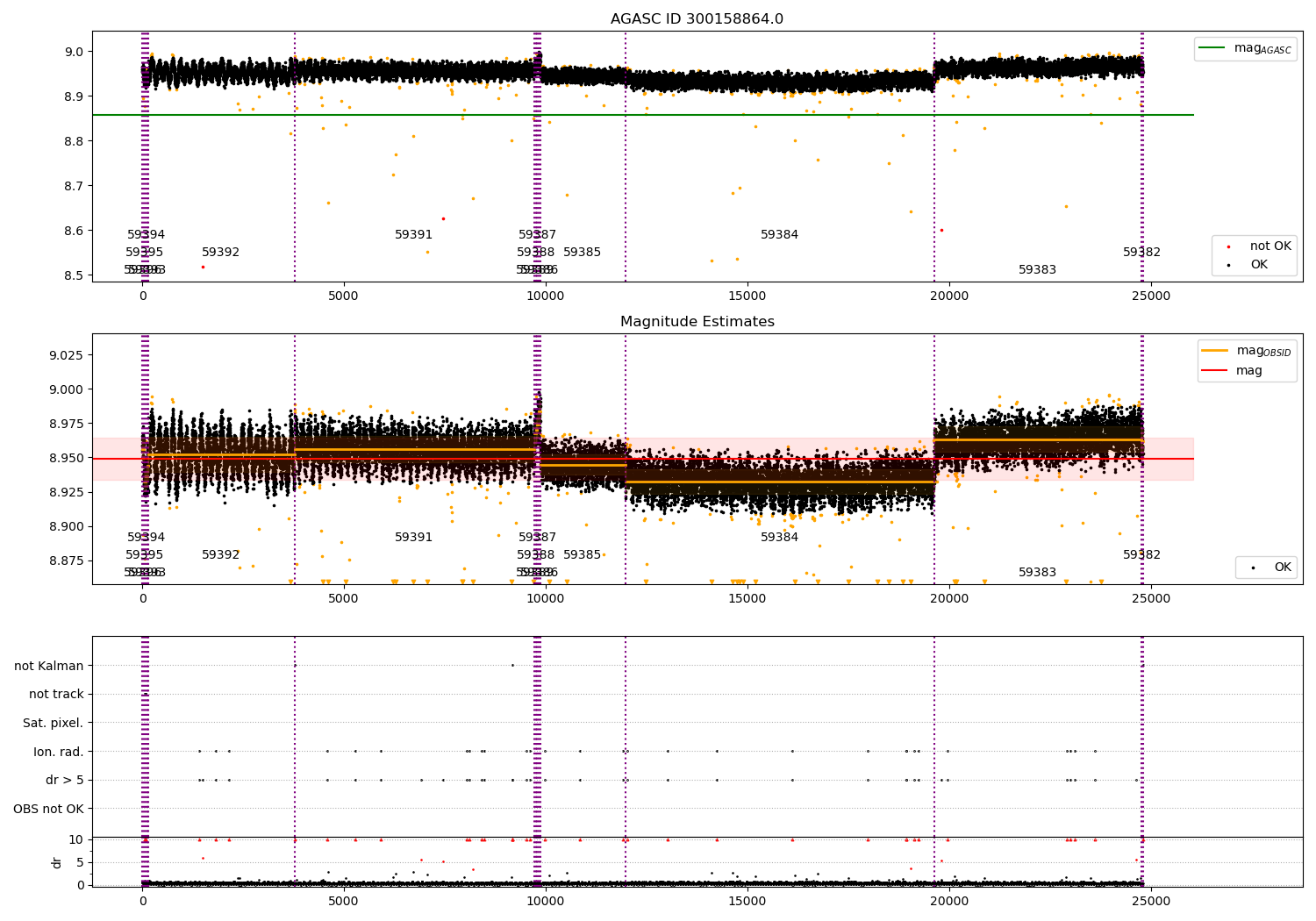
Task: Click the 5000 x-tick of the middle plot
Action: tap(343, 599)
